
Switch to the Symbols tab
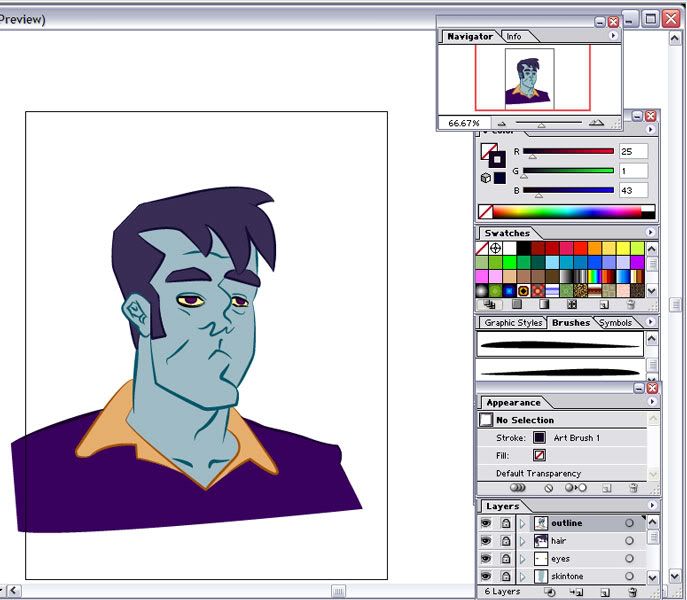(615, 323)
